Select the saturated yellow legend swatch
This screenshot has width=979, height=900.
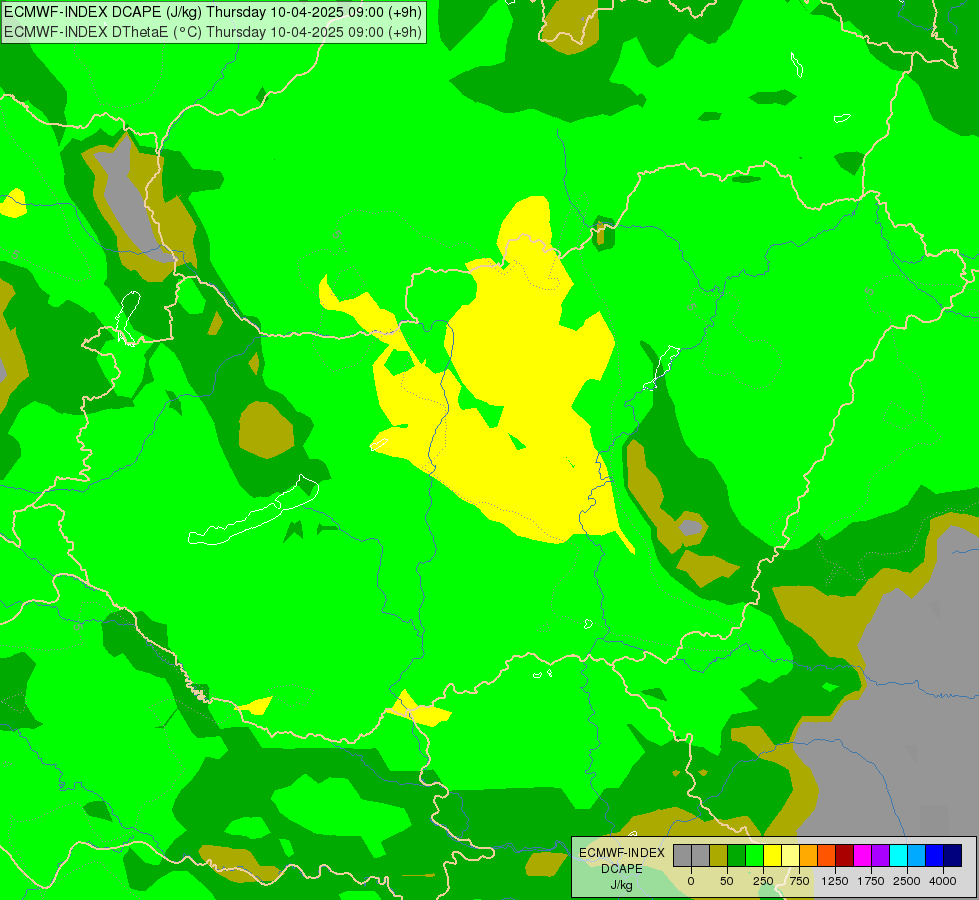pos(772,856)
